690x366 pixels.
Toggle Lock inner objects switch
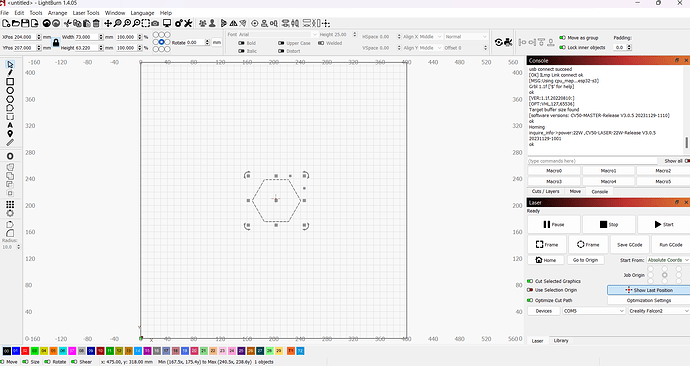tap(562, 48)
